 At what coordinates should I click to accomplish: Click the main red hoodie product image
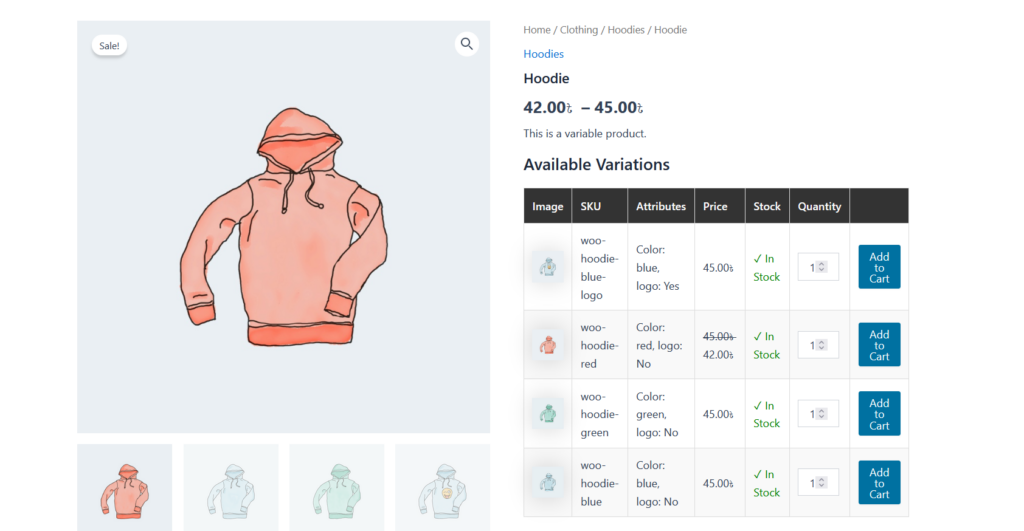coord(283,228)
